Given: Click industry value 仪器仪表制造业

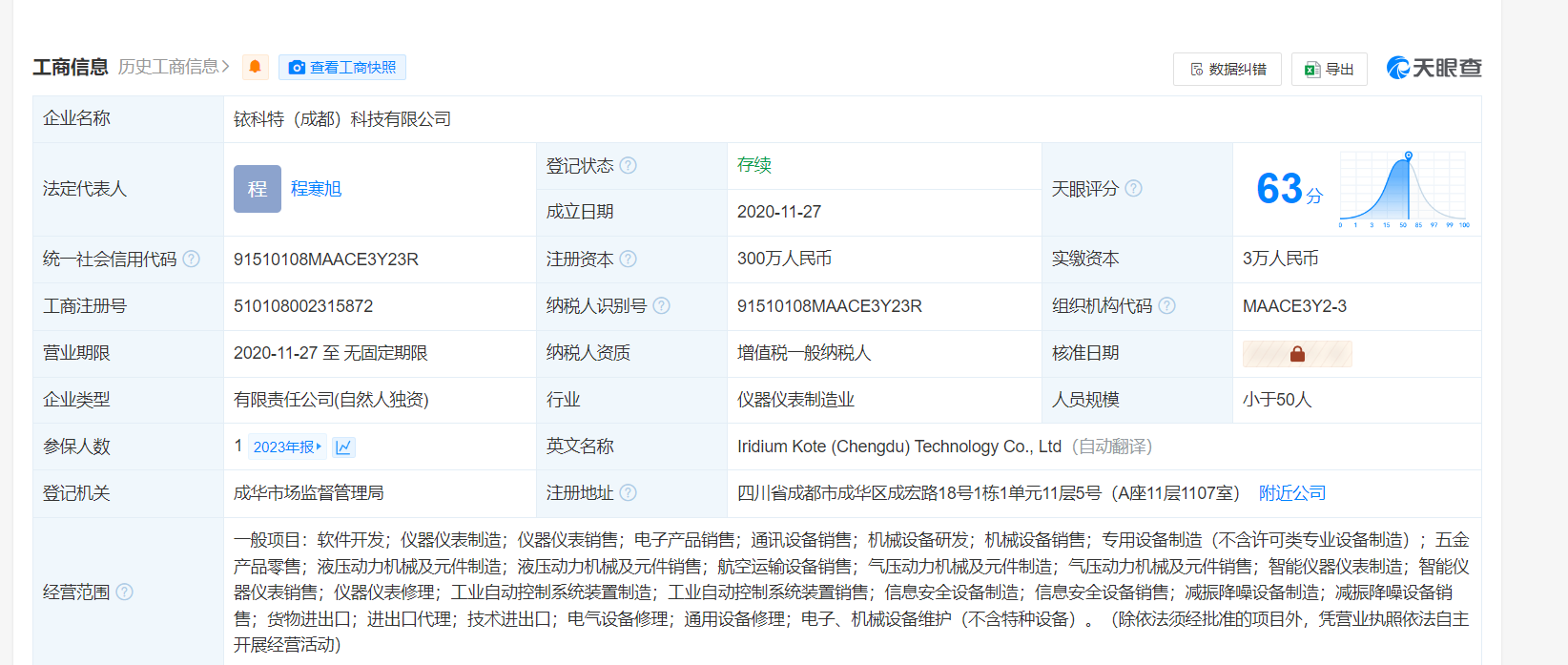Looking at the screenshot, I should pos(795,400).
